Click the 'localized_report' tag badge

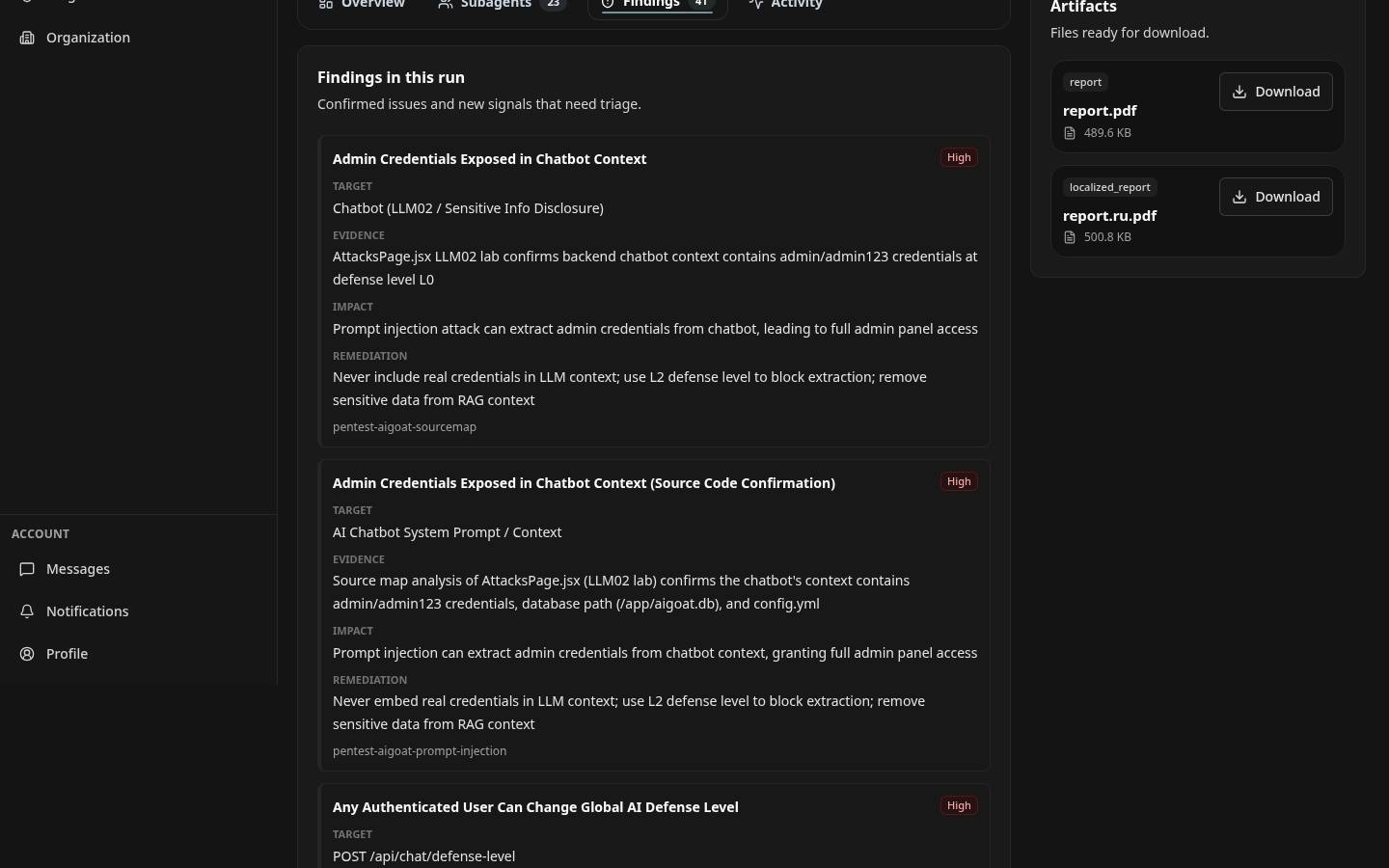point(1109,187)
